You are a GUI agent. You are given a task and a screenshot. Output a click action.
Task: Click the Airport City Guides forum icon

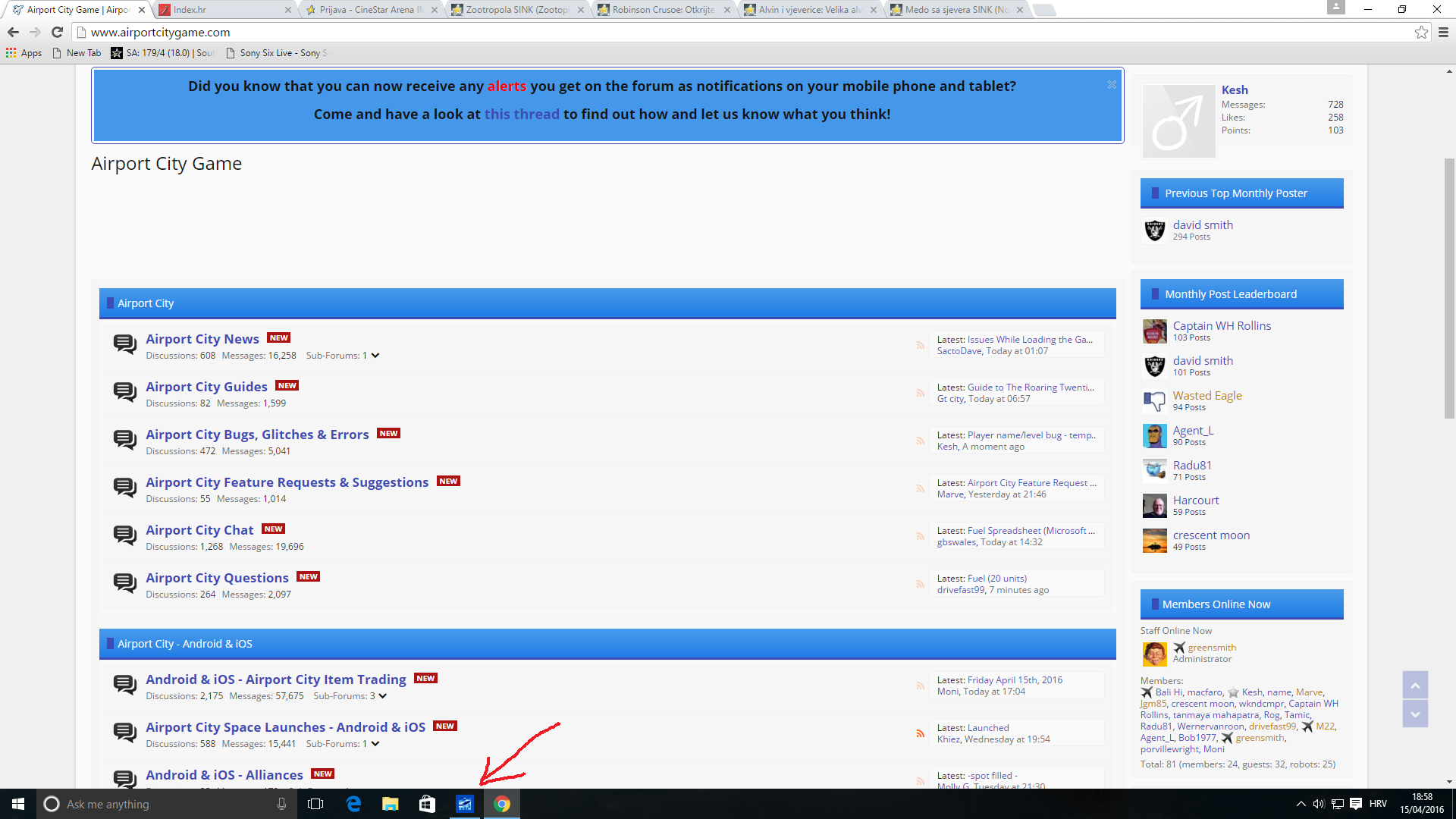pos(124,392)
